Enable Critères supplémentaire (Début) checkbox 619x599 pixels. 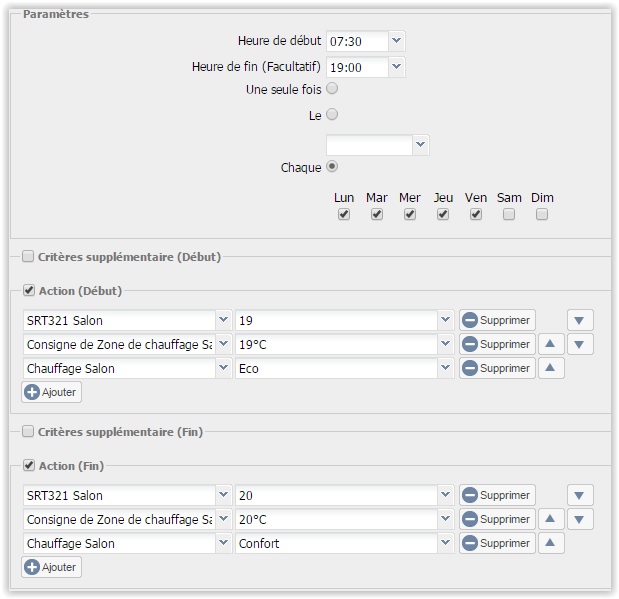[x=28, y=256]
